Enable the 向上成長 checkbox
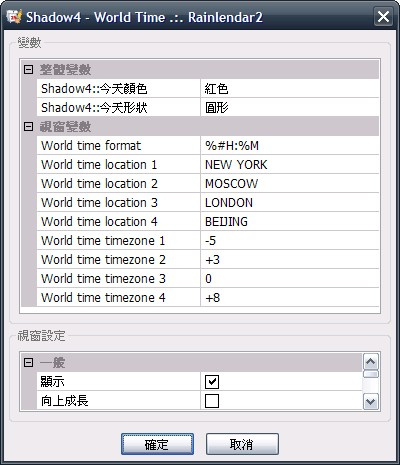Image resolution: width=400 pixels, height=465 pixels. pos(212,401)
